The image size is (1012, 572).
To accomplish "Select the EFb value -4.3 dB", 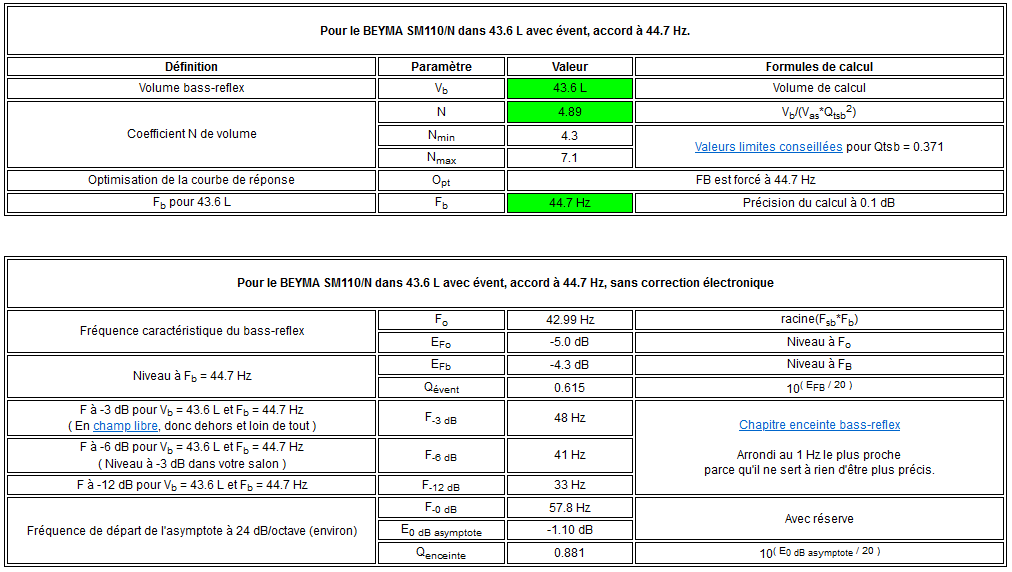I will (569, 365).
